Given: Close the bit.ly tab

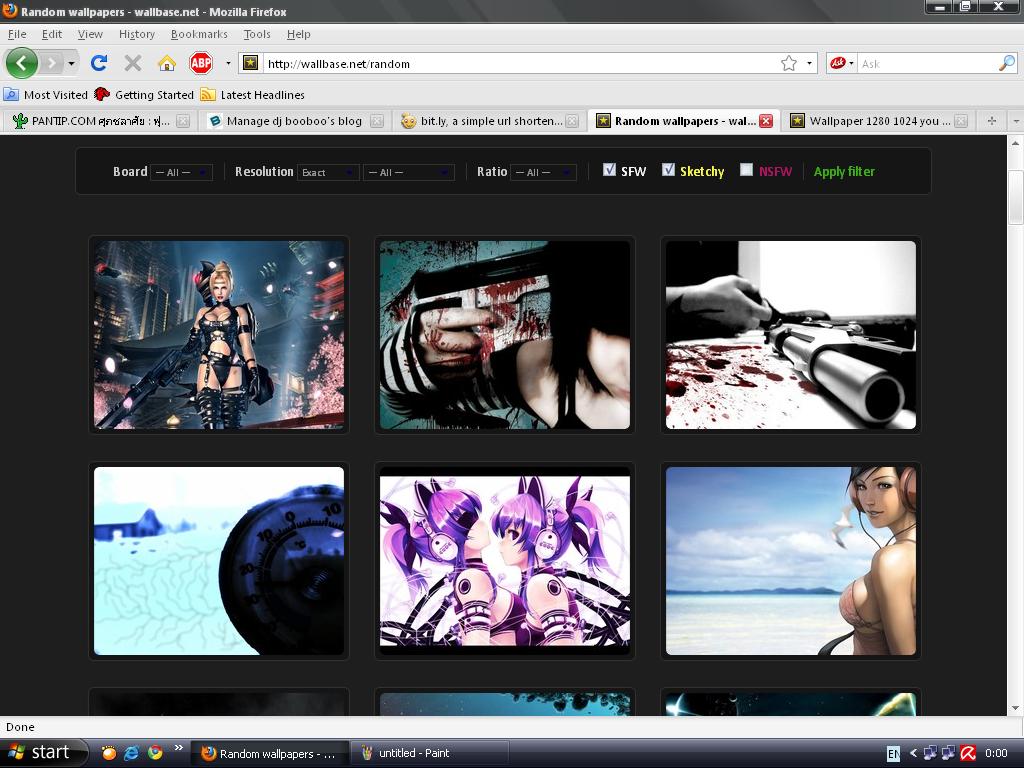Looking at the screenshot, I should click(572, 121).
